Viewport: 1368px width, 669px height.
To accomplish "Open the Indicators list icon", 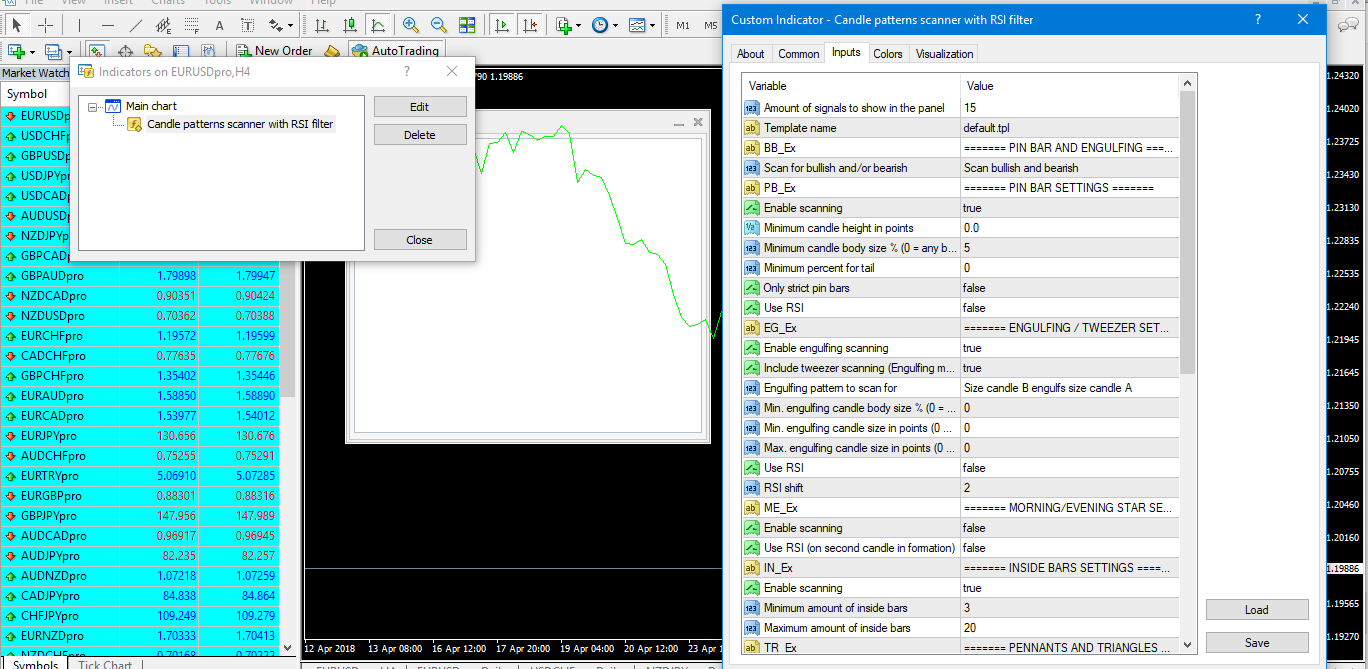I will pos(564,25).
